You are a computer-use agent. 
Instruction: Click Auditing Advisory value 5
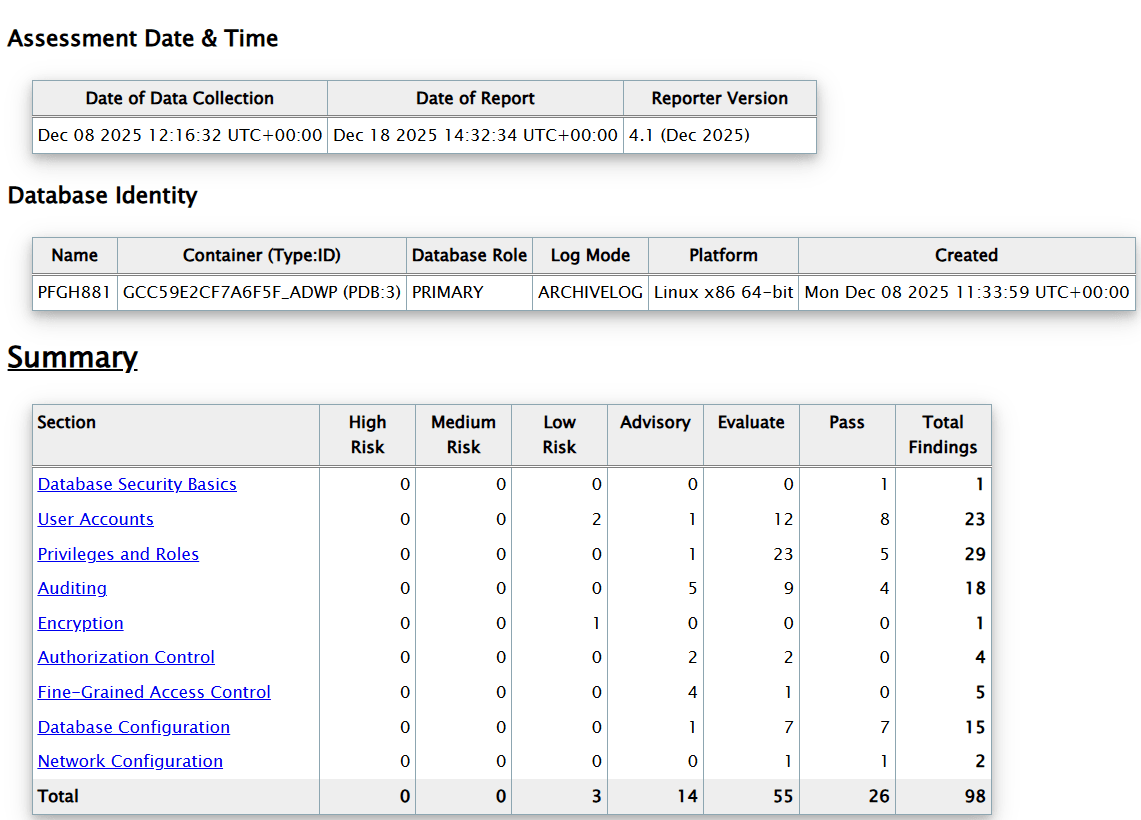[x=693, y=588]
